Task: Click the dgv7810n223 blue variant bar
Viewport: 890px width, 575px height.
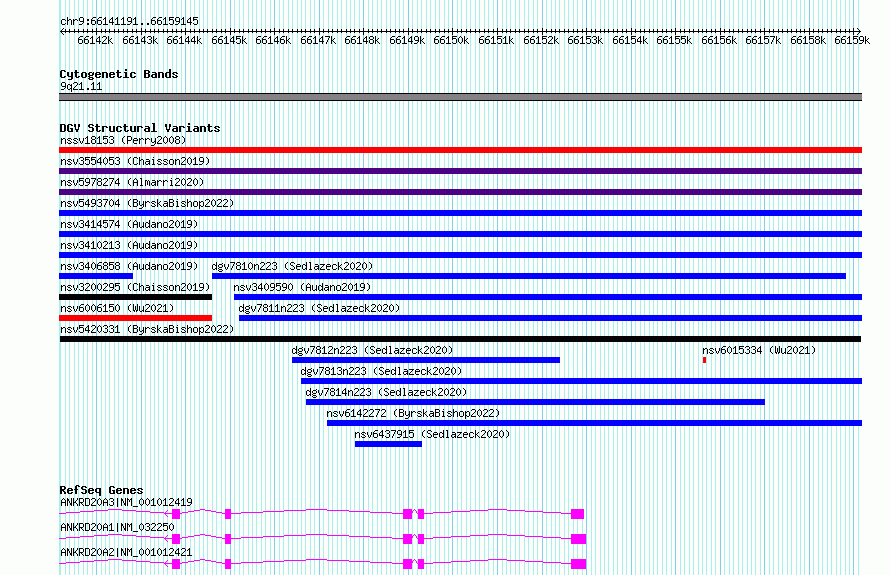Action: [x=529, y=276]
